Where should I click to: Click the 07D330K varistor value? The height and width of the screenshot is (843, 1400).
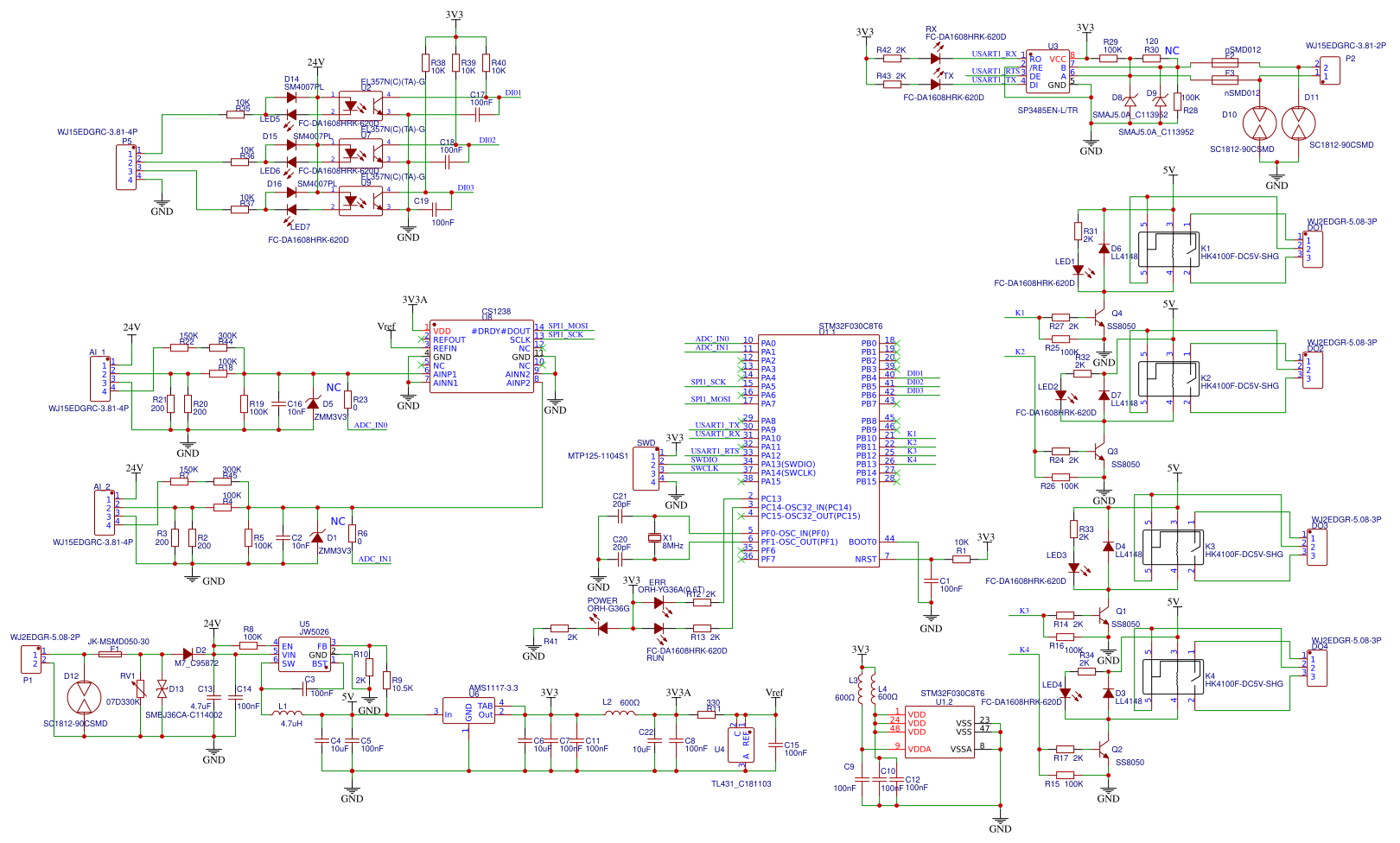tap(124, 702)
